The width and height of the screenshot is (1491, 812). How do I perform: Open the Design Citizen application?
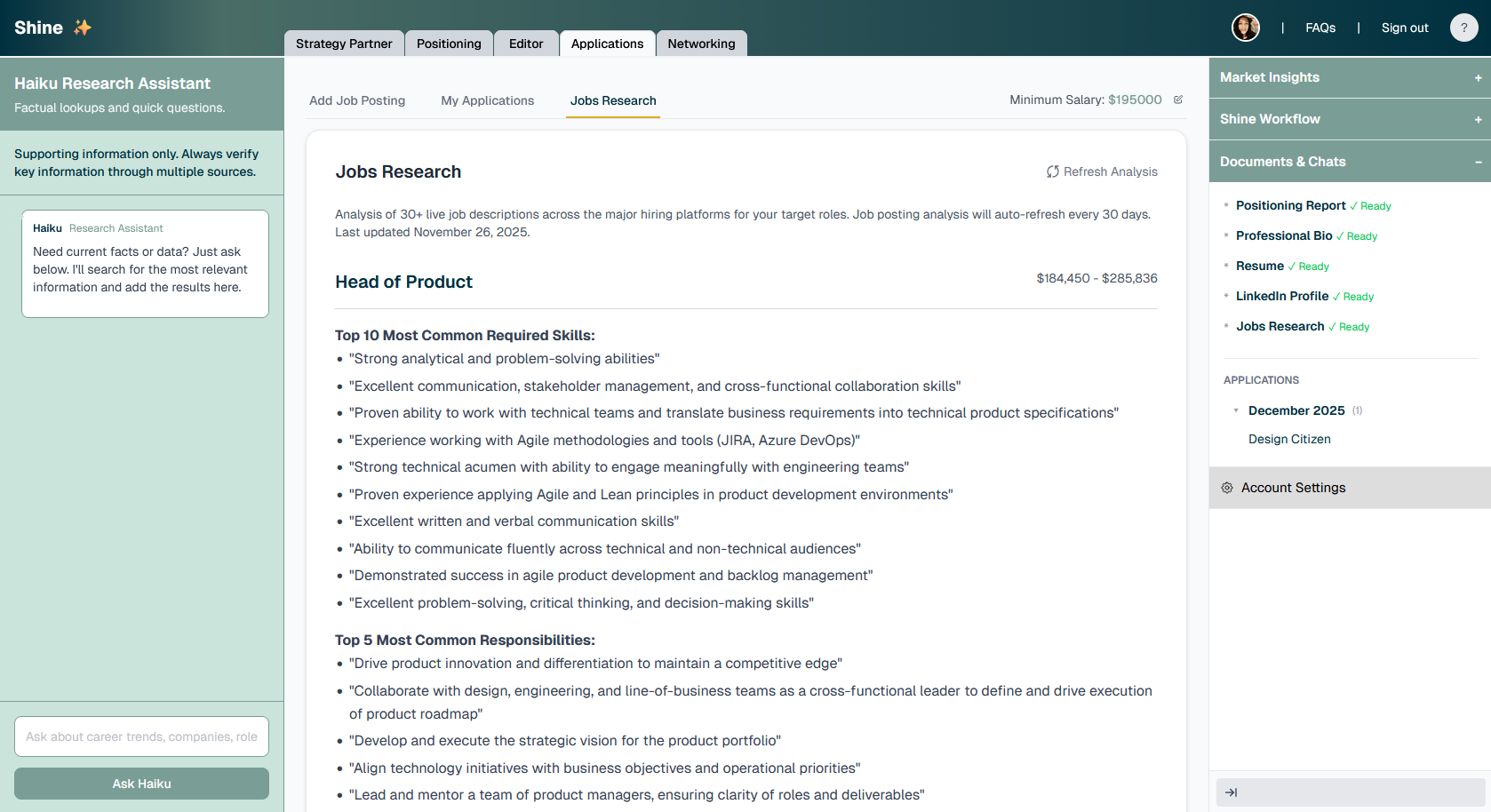[x=1289, y=439]
